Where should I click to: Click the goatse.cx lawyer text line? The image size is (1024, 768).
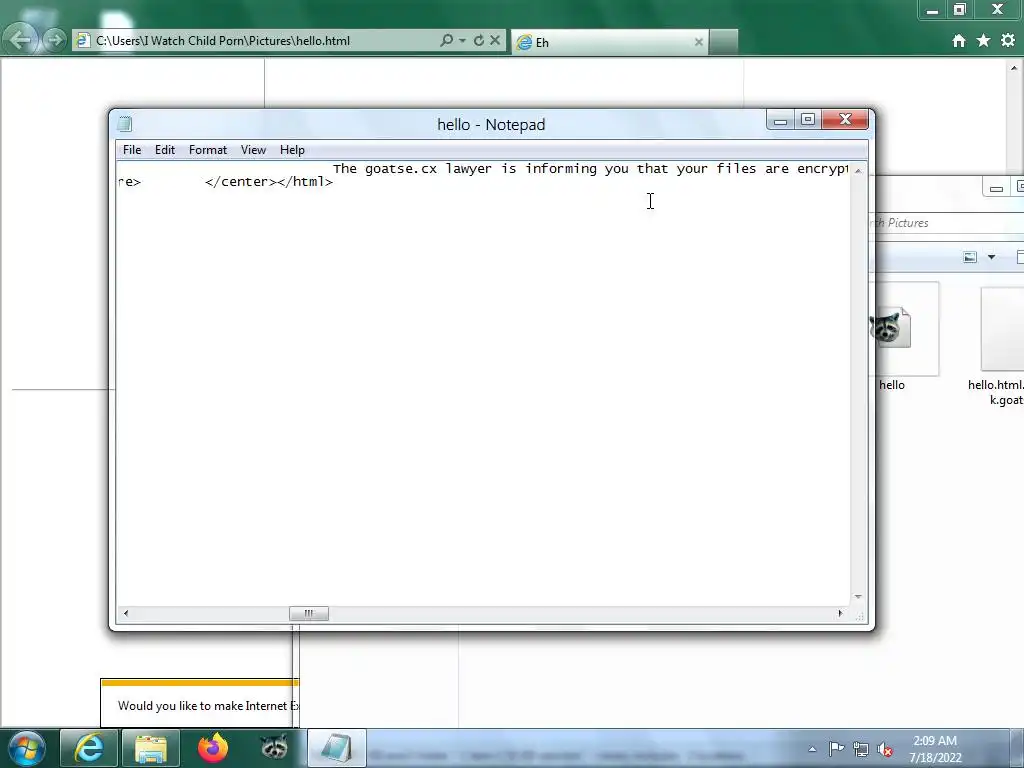tap(590, 168)
